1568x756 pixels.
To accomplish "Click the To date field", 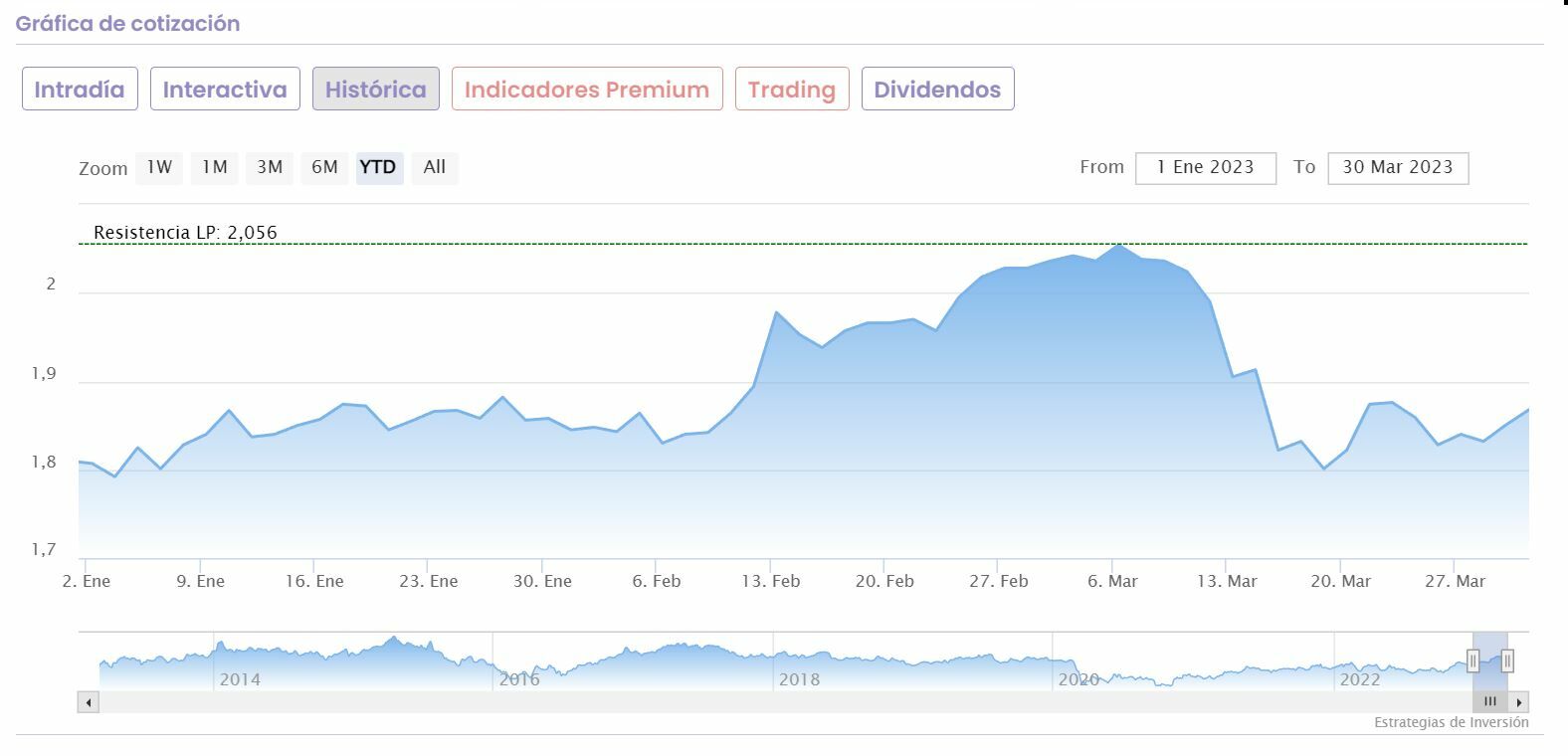I will pyautogui.click(x=1397, y=167).
